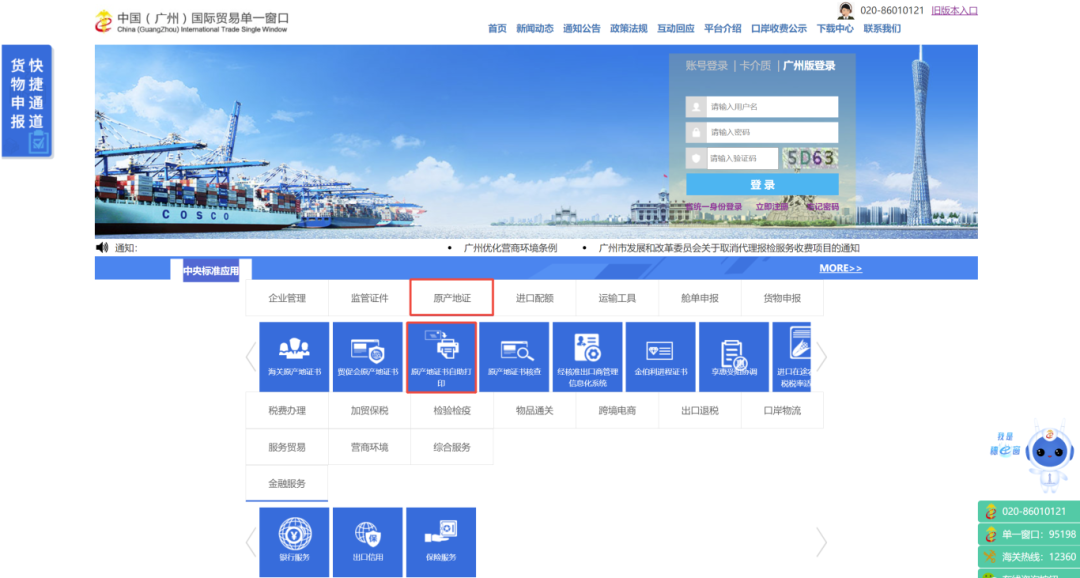This screenshot has height=578, width=1080.
Task: Select the 企业管理 category tab
Action: pos(287,298)
